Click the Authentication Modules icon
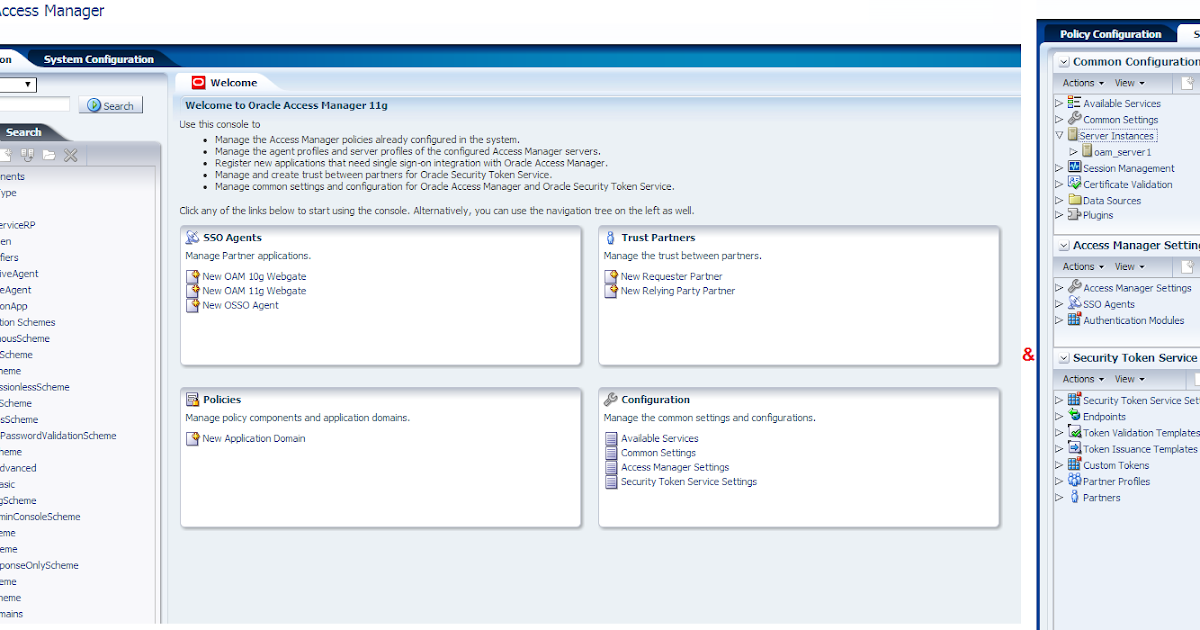 (1074, 320)
